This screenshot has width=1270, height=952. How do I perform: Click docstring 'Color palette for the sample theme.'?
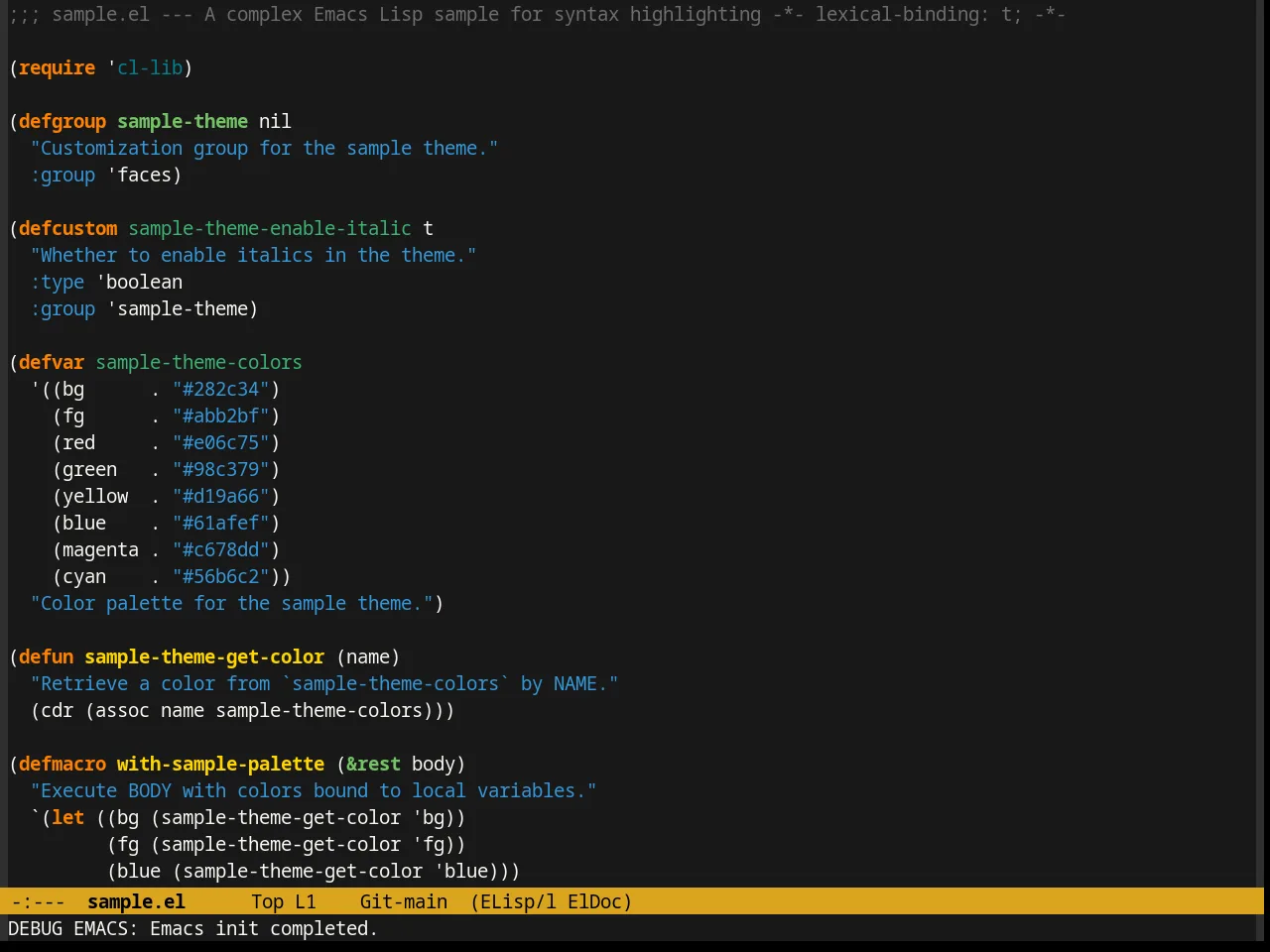231,603
